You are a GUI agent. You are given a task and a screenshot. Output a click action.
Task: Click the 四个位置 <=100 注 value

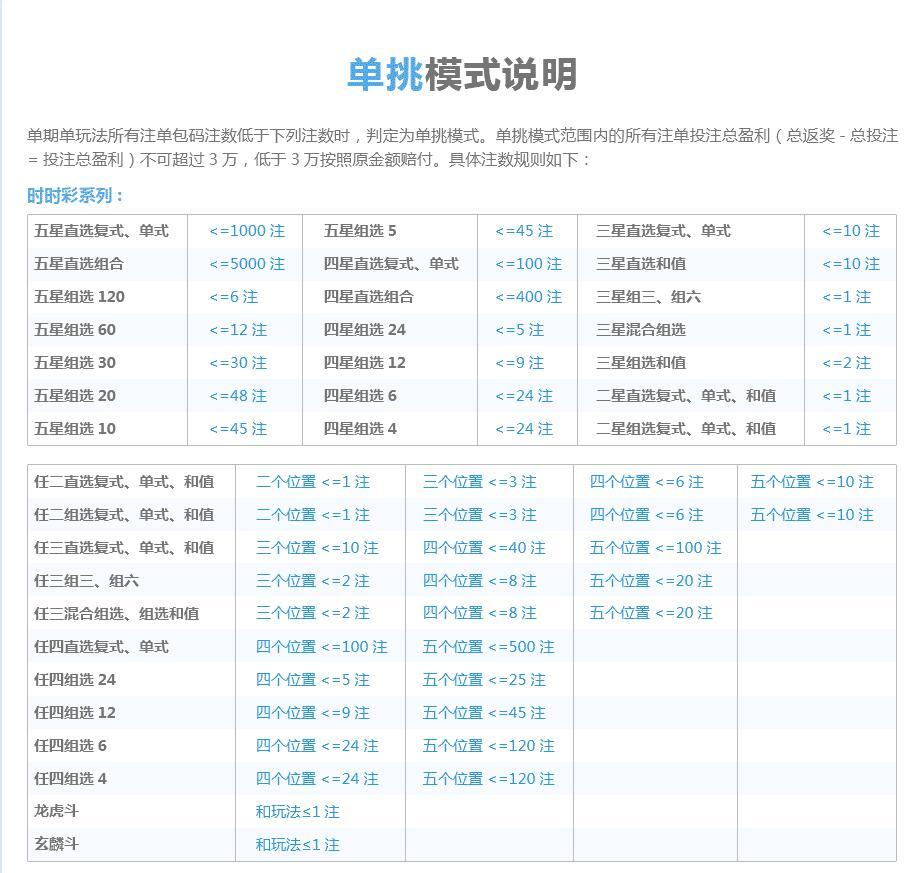click(x=321, y=647)
